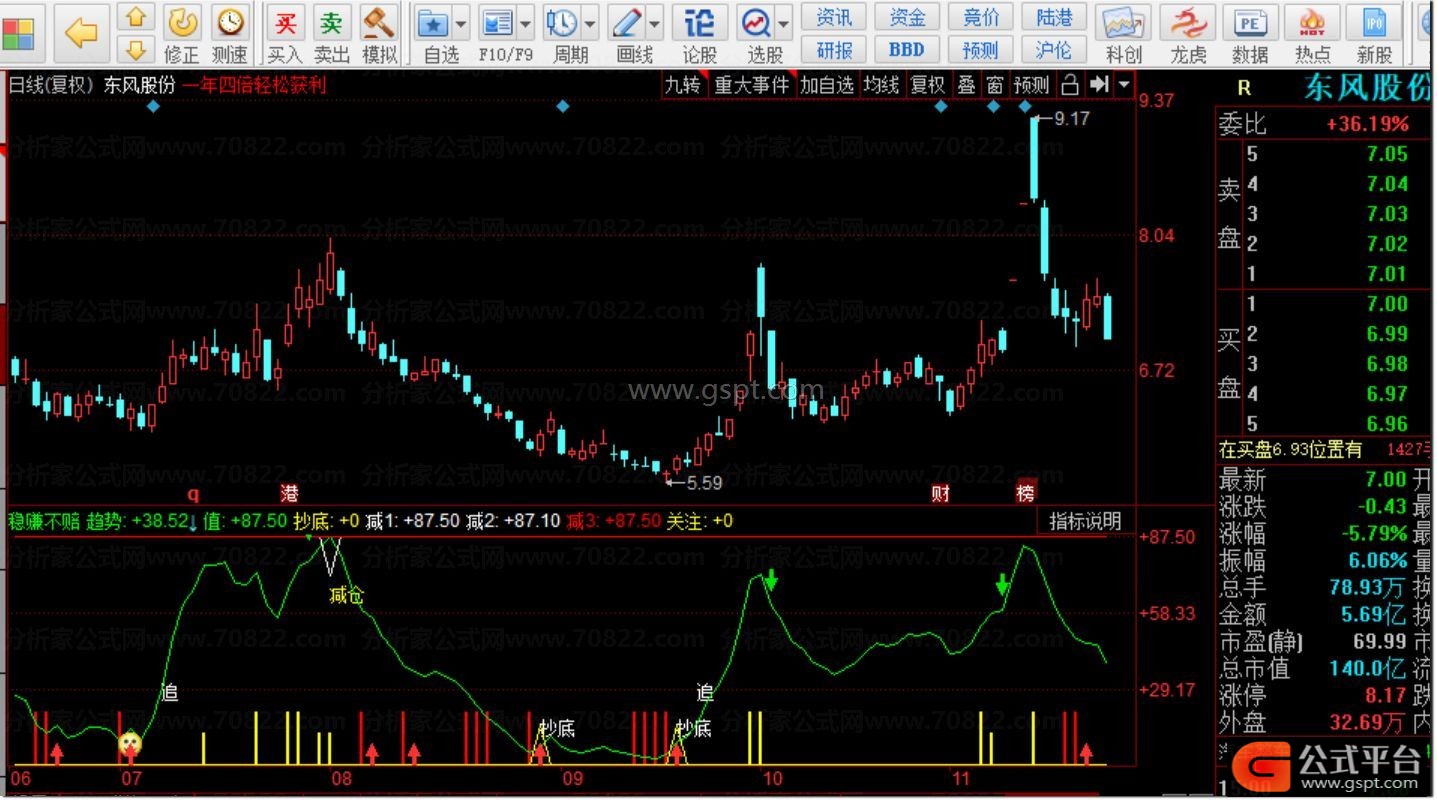Open the 科创 chart icon
The height and width of the screenshot is (800, 1437).
(x=1123, y=22)
